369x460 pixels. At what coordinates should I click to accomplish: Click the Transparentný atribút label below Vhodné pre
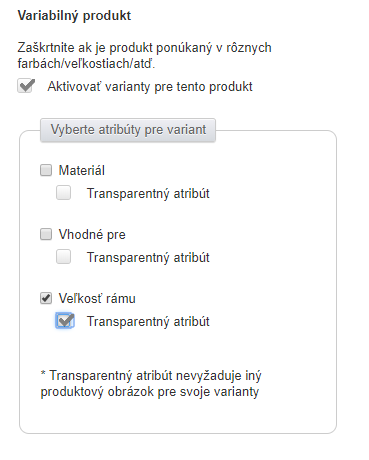[148, 258]
